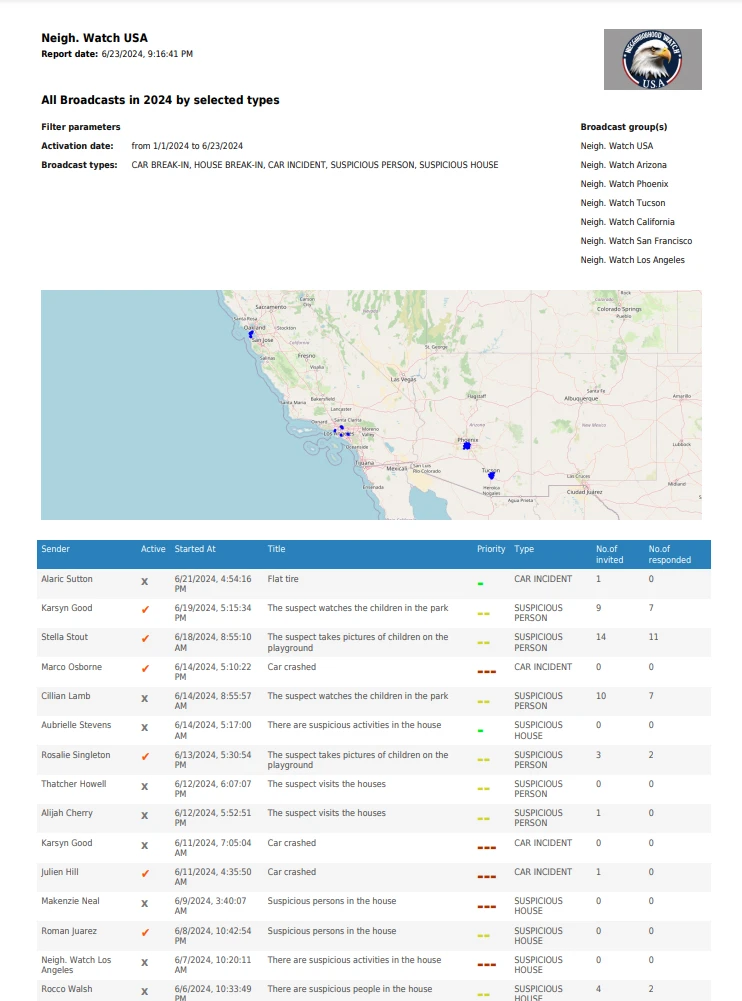Click the orange checkmark in Marco Osborne's row
This screenshot has height=1001, width=742.
click(145, 668)
